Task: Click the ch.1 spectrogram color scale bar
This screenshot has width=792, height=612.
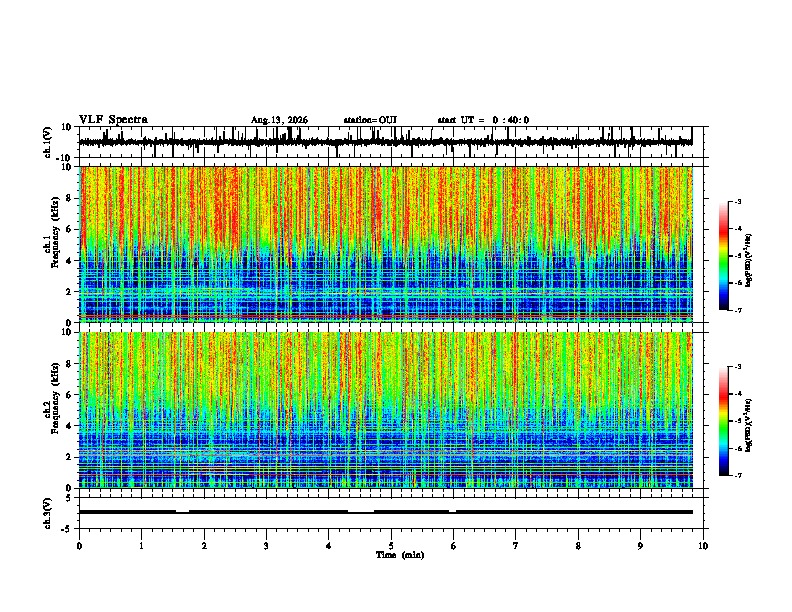Action: tap(724, 256)
